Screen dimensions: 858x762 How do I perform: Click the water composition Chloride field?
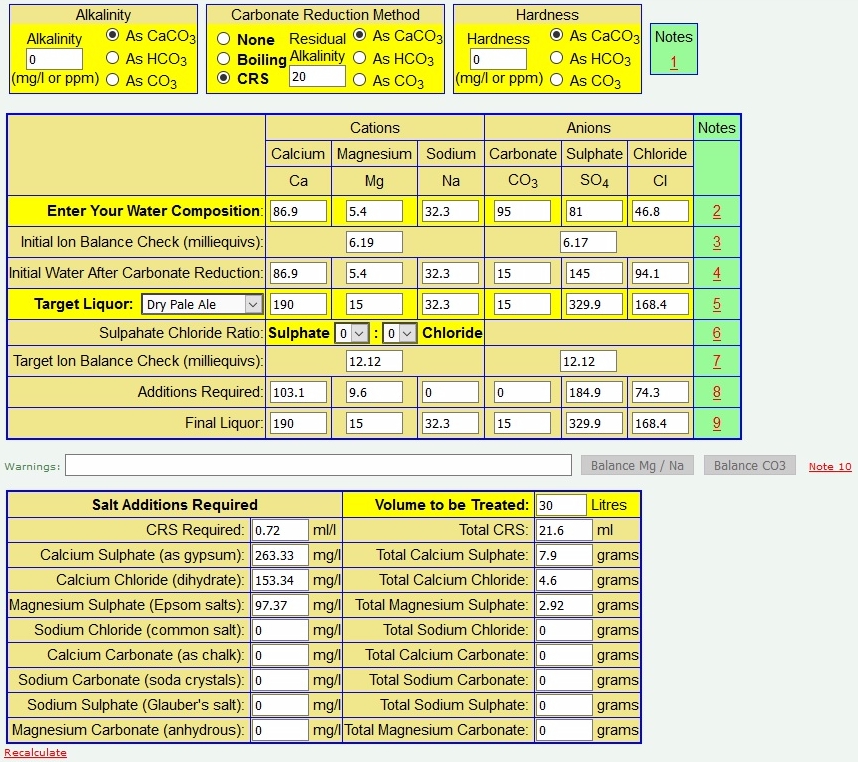tap(660, 211)
